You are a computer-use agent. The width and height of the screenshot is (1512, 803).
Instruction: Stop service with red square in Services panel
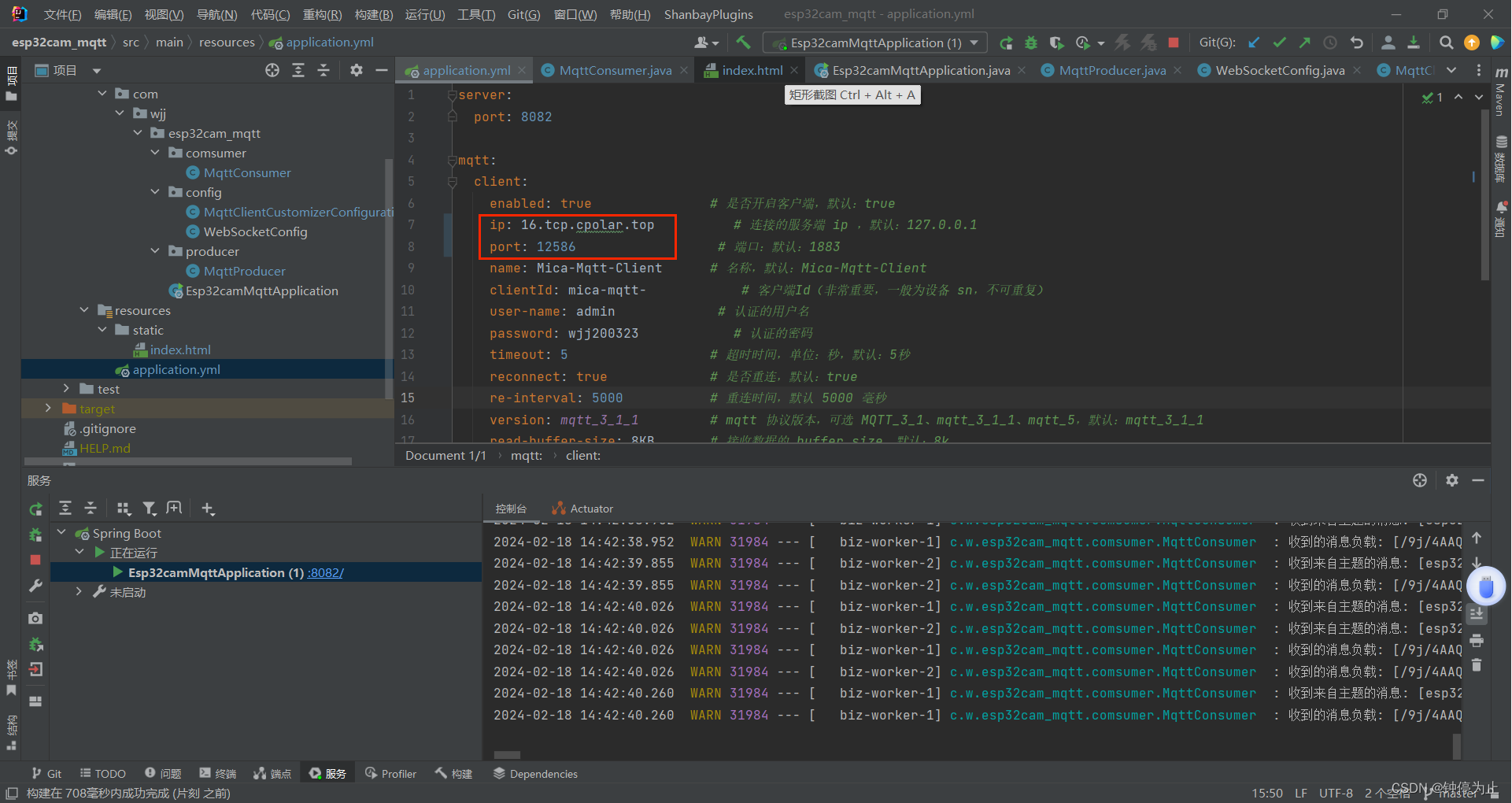[x=35, y=560]
